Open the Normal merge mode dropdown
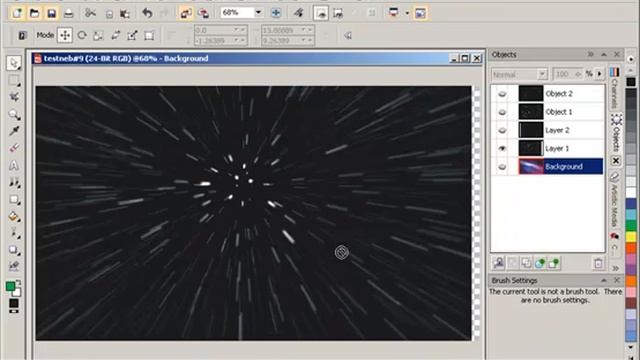 [542, 74]
